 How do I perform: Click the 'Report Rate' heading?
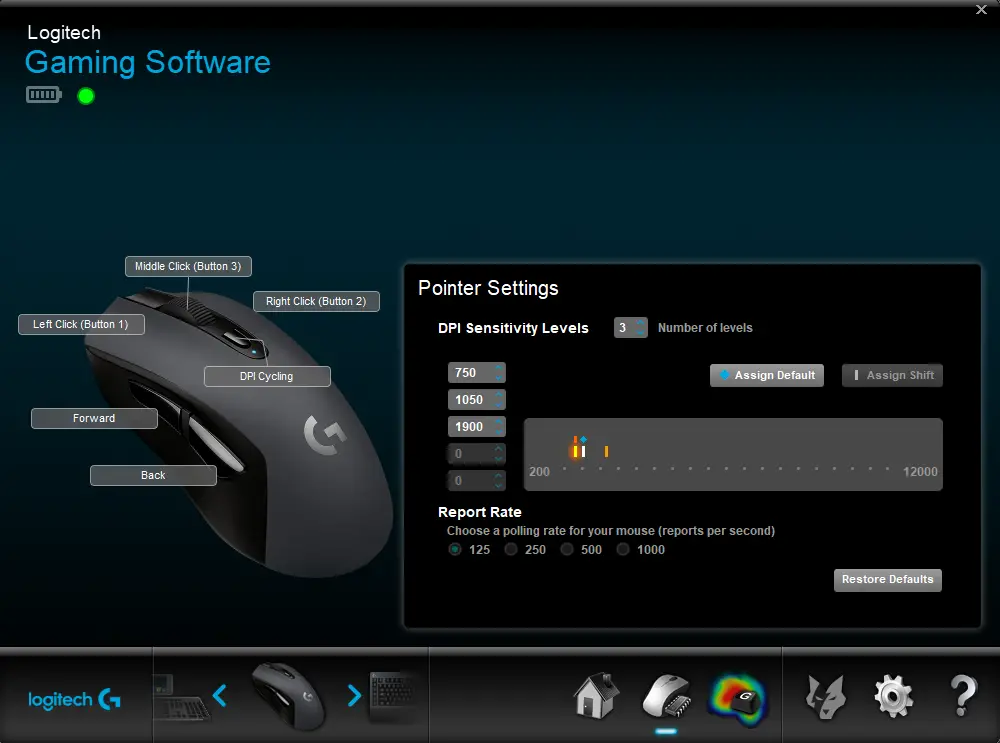[x=480, y=512]
